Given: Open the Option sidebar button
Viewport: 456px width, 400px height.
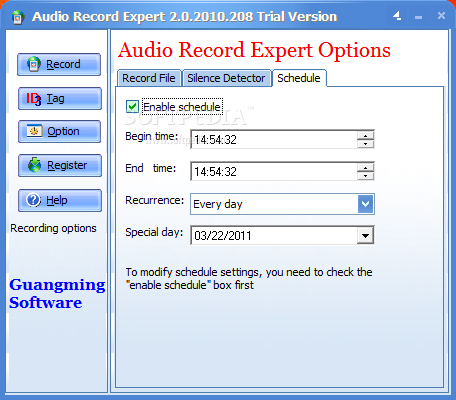Looking at the screenshot, I should [x=59, y=131].
